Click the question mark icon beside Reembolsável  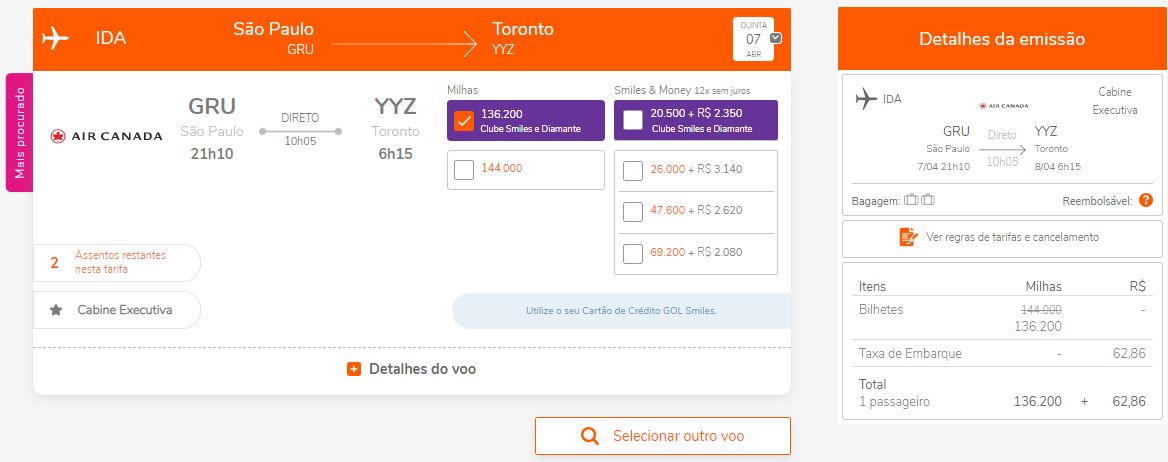point(1146,200)
